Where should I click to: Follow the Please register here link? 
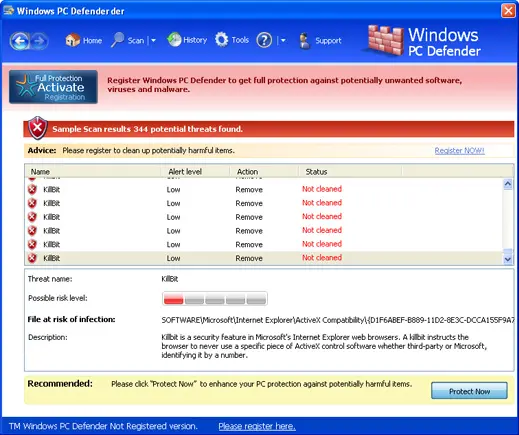pyautogui.click(x=257, y=426)
